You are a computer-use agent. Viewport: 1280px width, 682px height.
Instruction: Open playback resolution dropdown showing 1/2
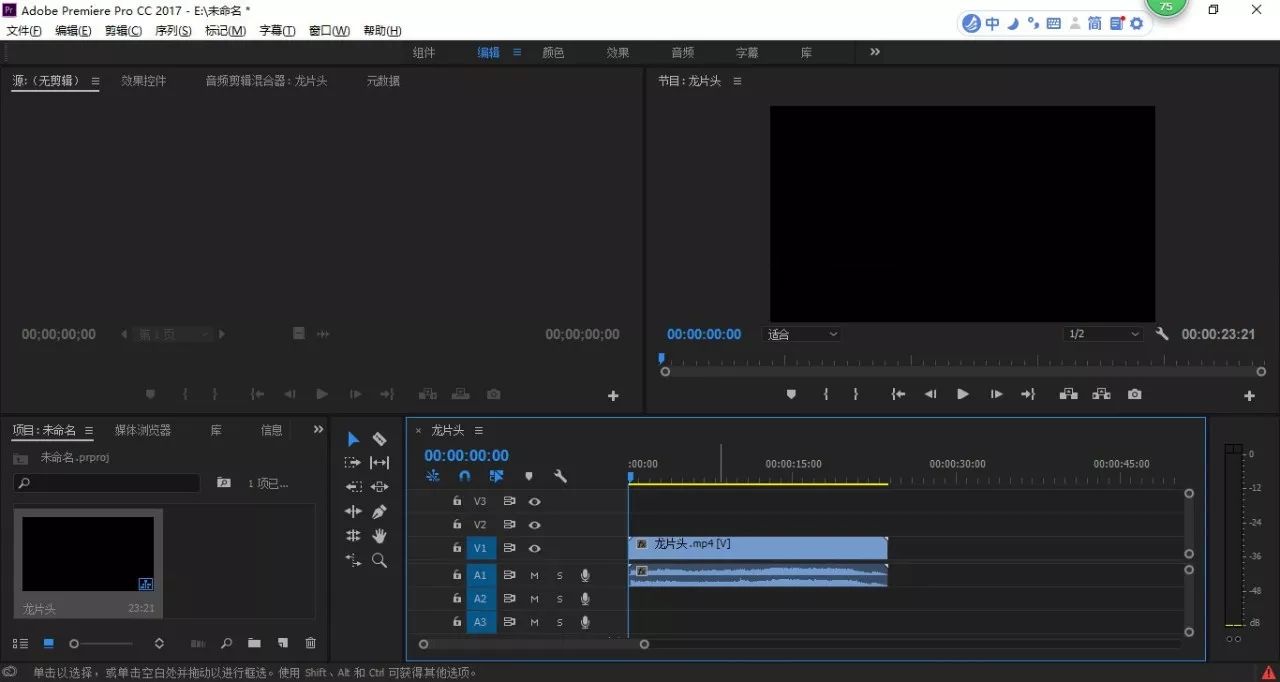click(1104, 334)
